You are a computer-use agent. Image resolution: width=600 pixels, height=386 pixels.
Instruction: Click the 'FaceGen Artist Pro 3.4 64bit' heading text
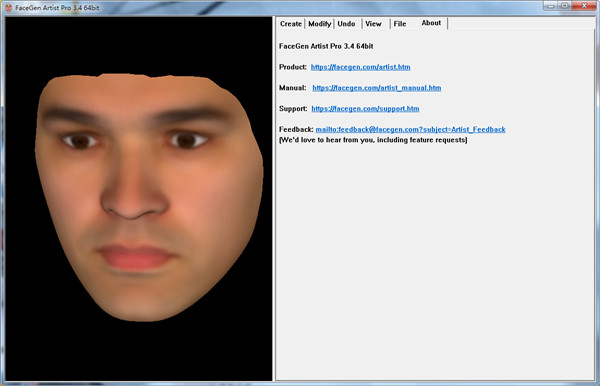click(326, 46)
